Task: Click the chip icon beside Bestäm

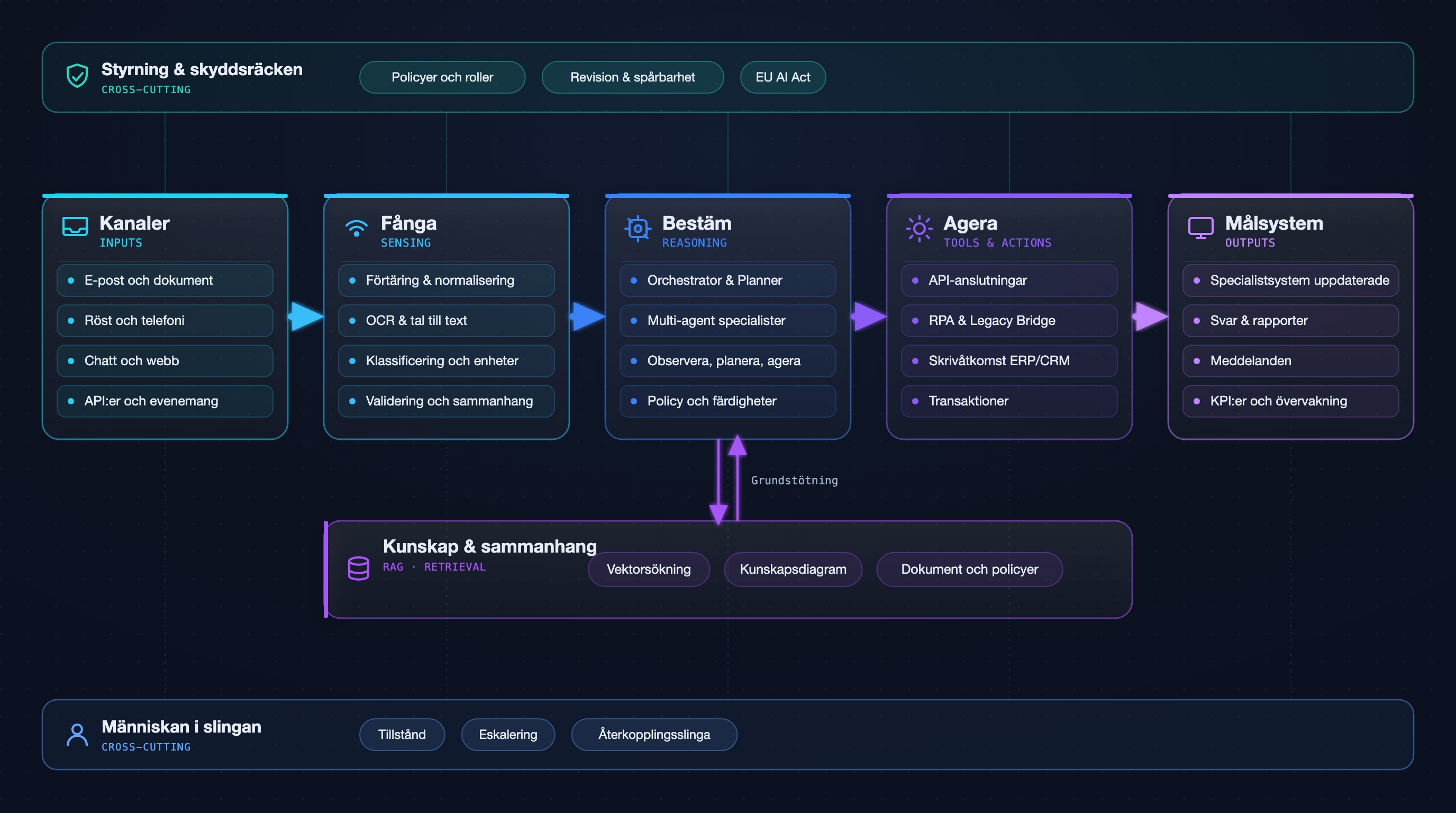Action: 638,229
